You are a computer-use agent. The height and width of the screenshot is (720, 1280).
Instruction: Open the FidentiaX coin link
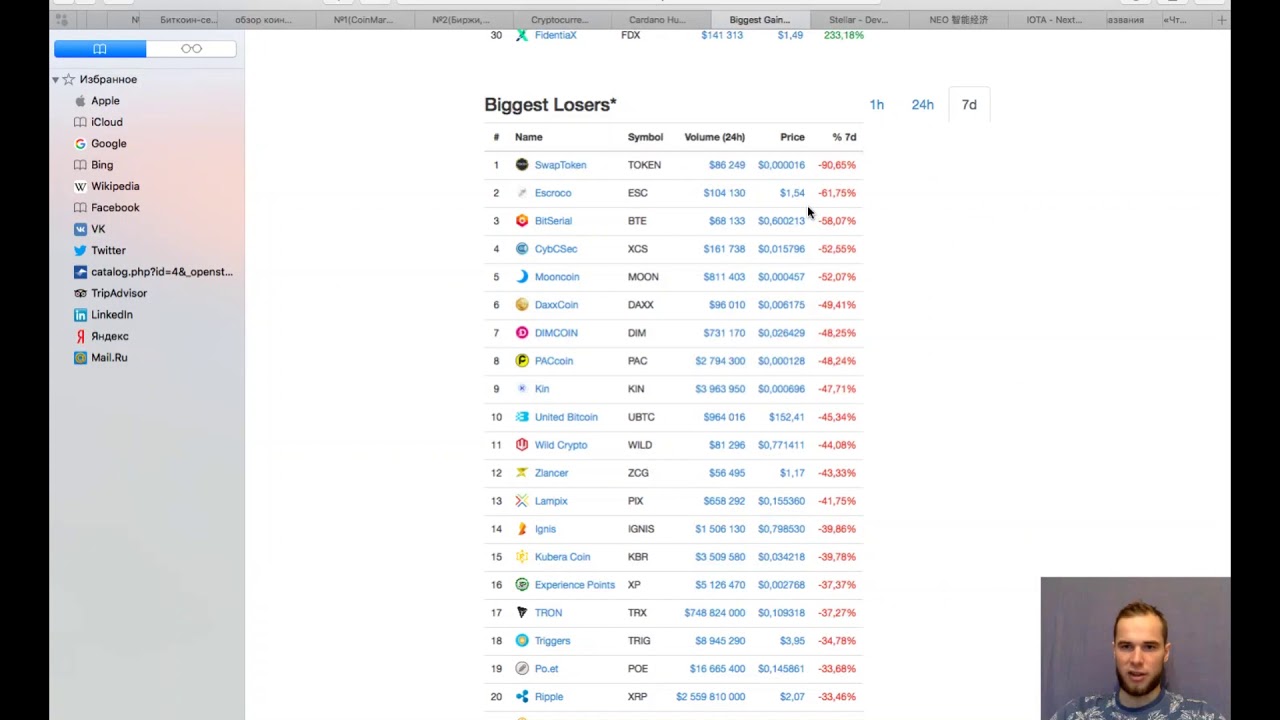(x=555, y=35)
